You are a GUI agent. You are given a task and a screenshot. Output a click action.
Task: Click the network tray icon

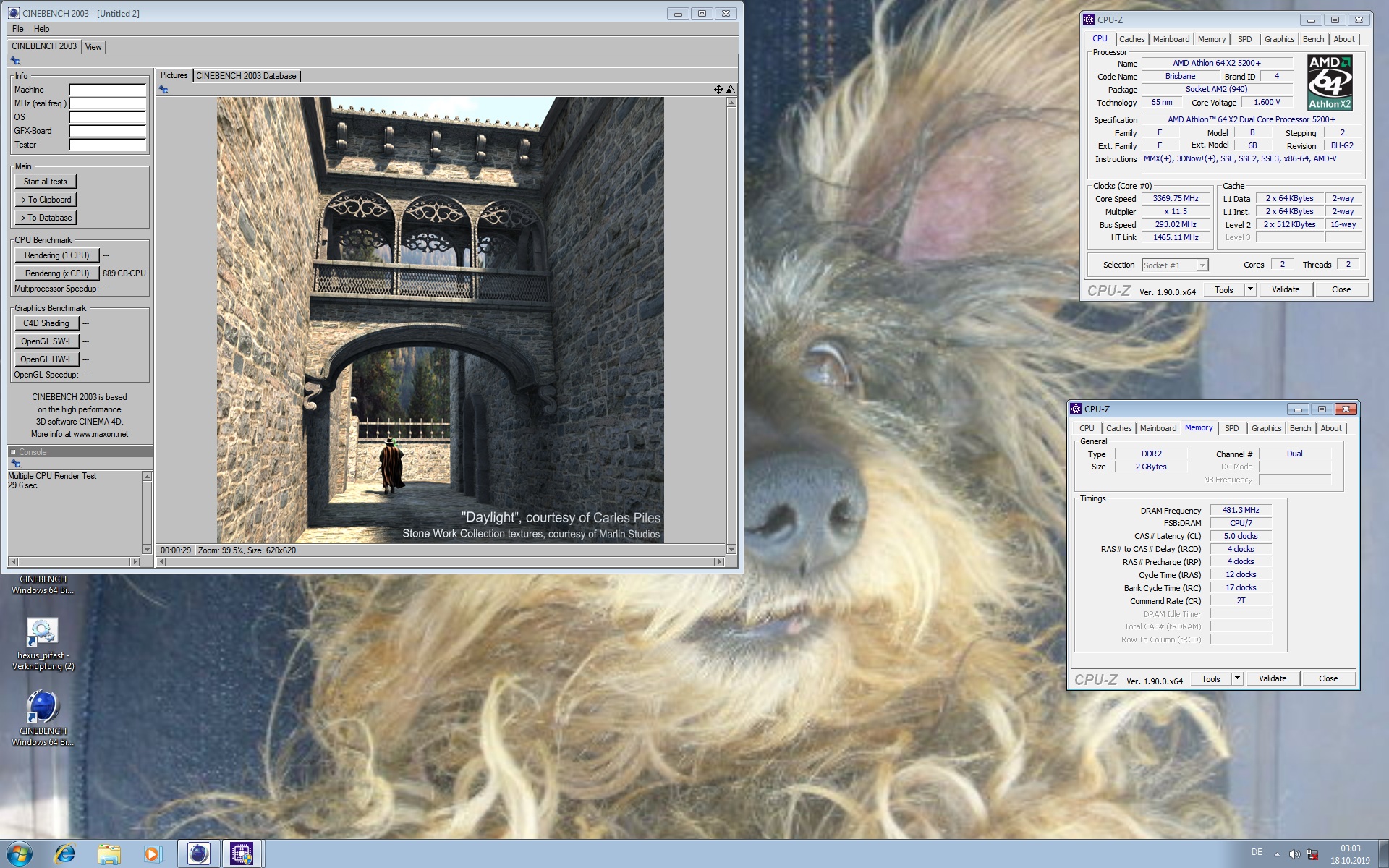coord(1312,854)
